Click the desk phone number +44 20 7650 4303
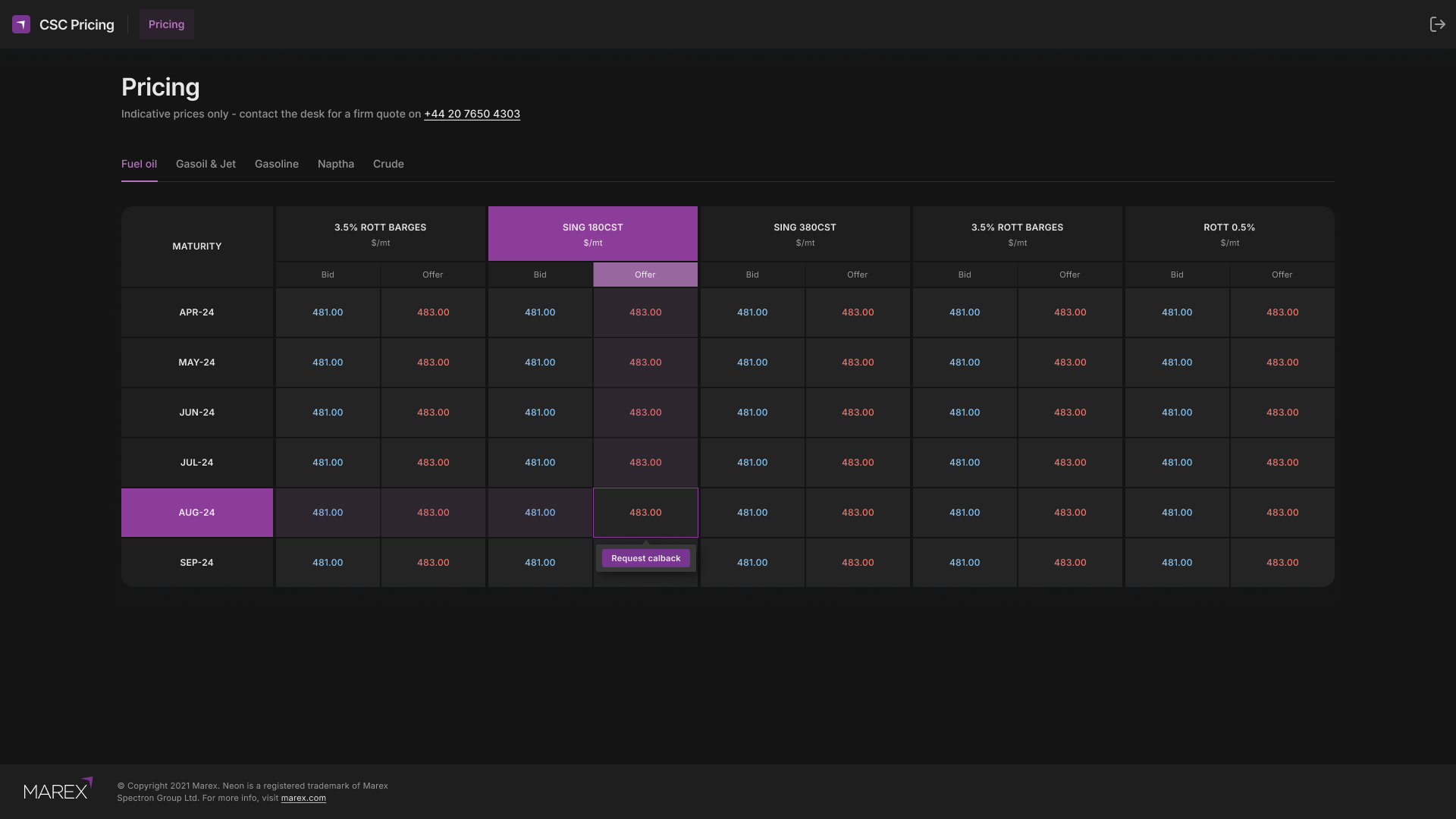 (x=472, y=114)
